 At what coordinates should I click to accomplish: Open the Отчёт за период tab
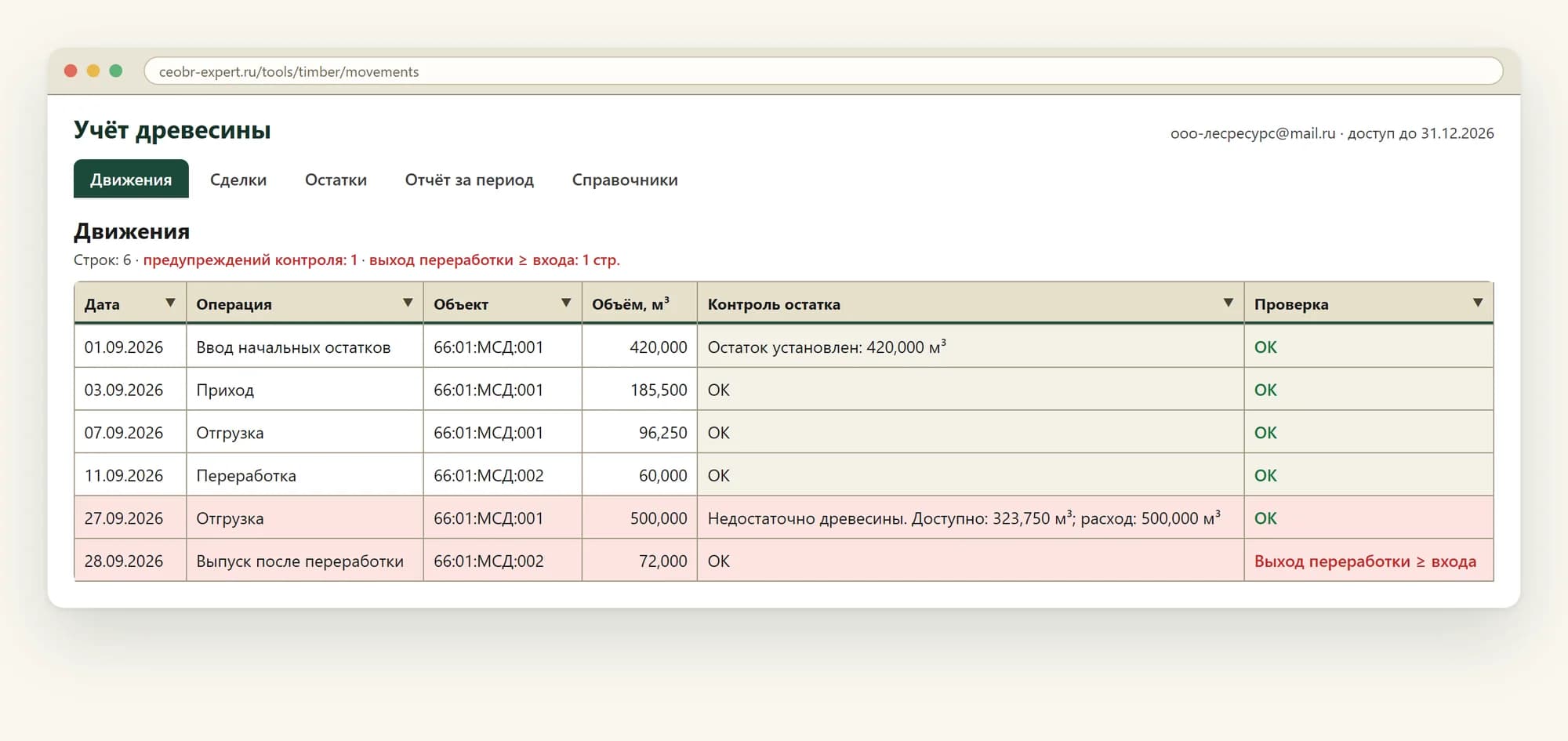(x=469, y=180)
